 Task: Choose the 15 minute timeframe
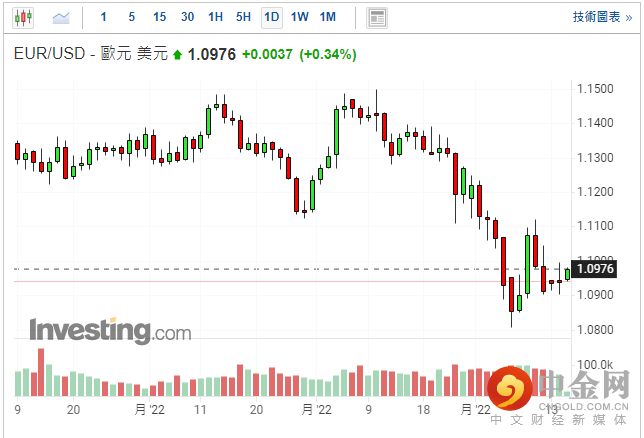coord(159,17)
